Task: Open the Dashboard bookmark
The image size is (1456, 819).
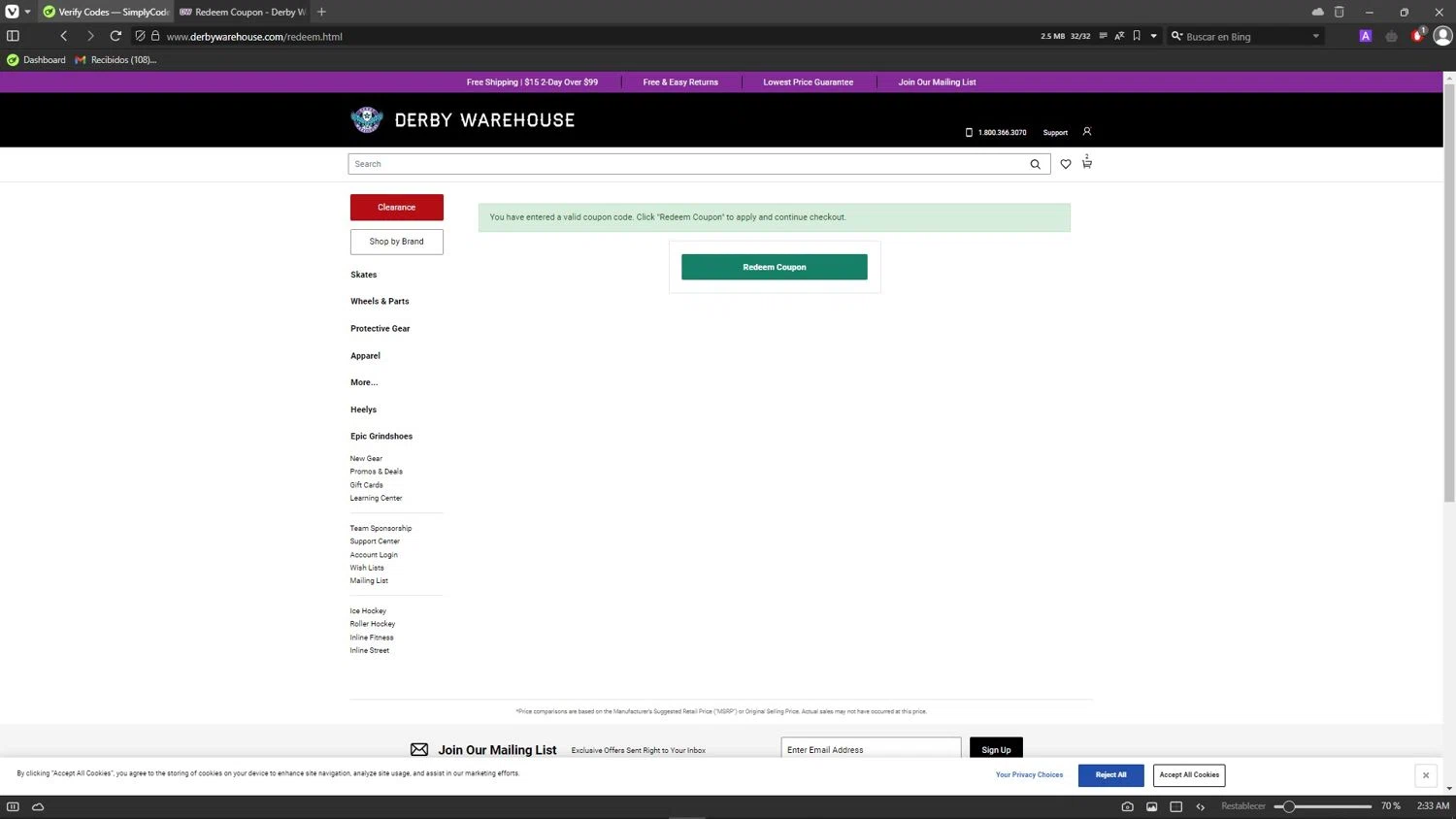Action: click(36, 60)
